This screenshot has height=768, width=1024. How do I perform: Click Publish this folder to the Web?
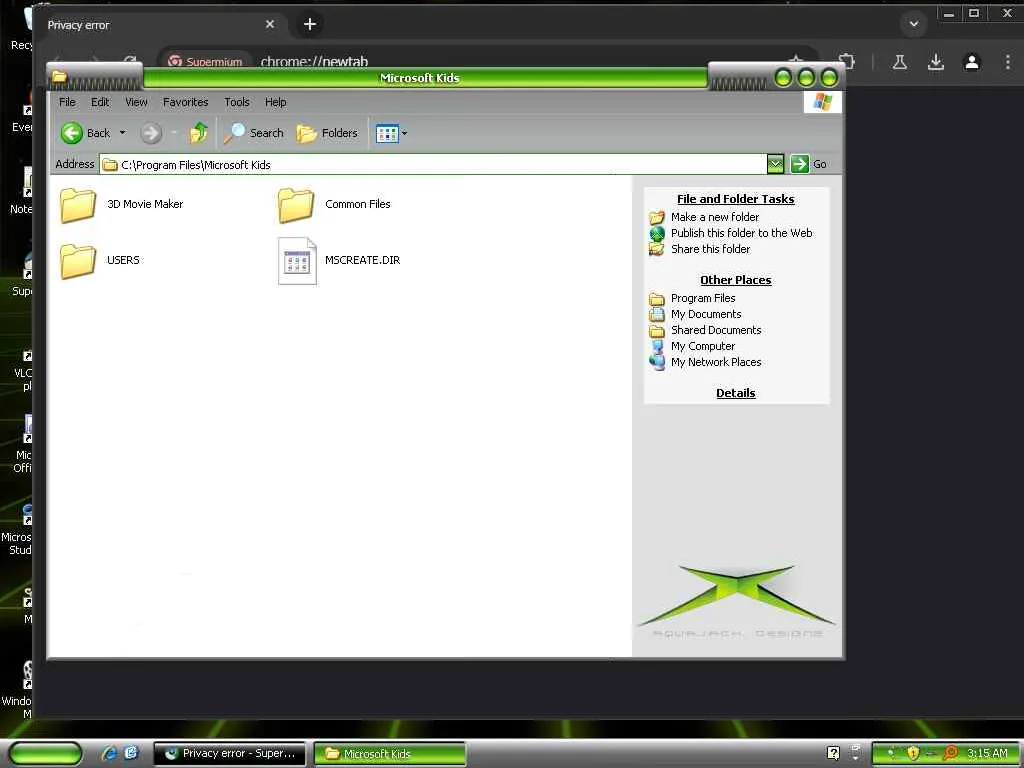pos(742,233)
